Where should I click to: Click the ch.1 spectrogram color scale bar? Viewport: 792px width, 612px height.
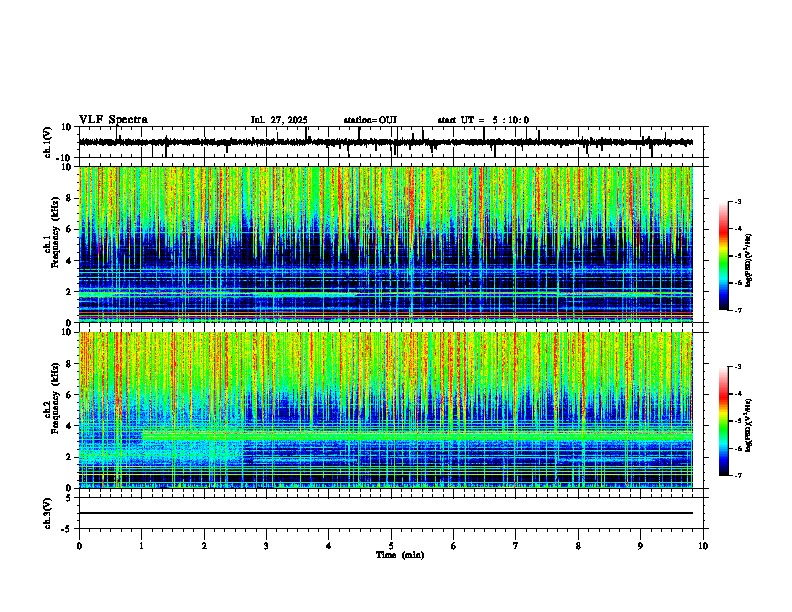724,256
